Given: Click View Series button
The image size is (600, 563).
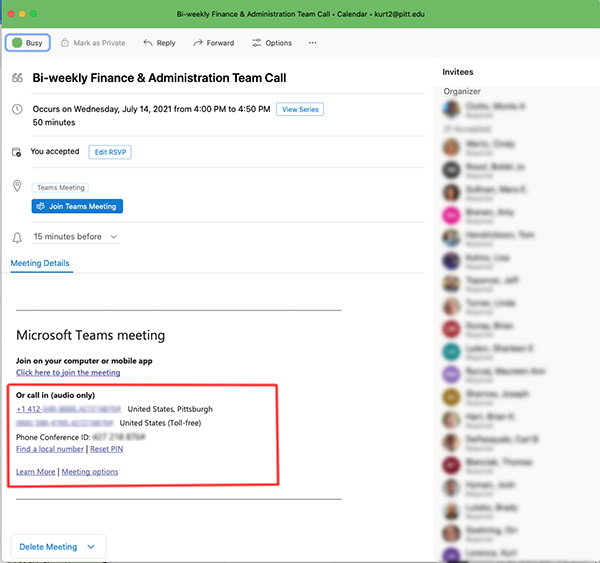Looking at the screenshot, I should coord(300,109).
